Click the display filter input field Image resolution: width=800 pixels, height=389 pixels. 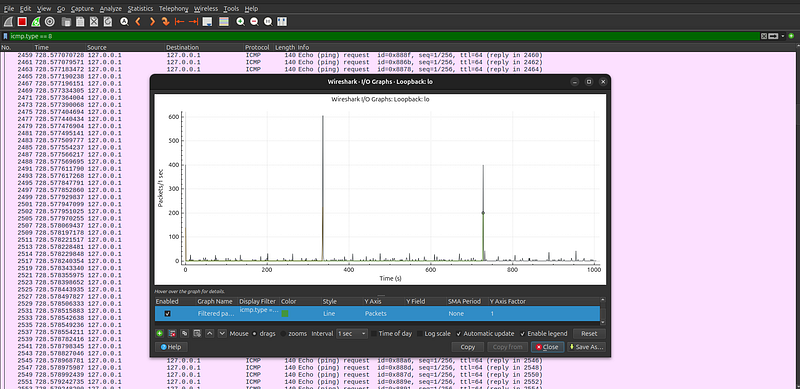click(x=385, y=36)
